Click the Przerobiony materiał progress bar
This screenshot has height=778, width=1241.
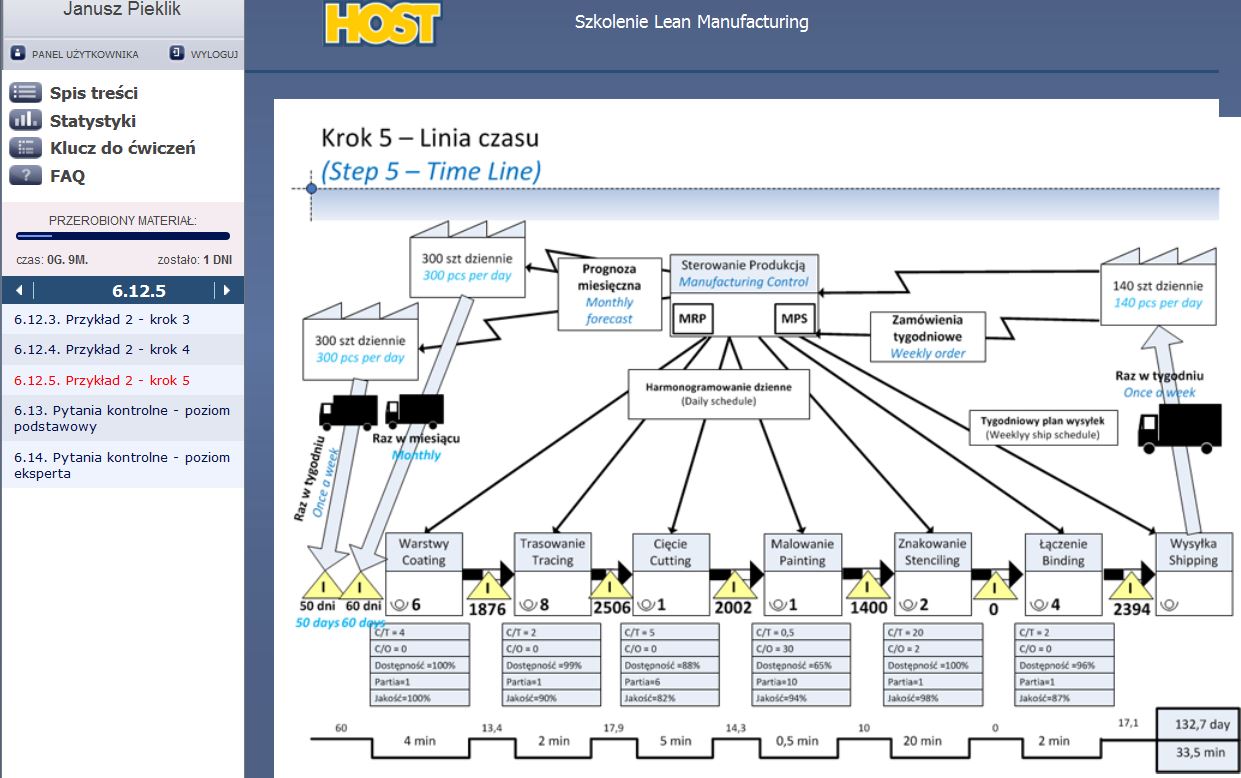[x=123, y=237]
